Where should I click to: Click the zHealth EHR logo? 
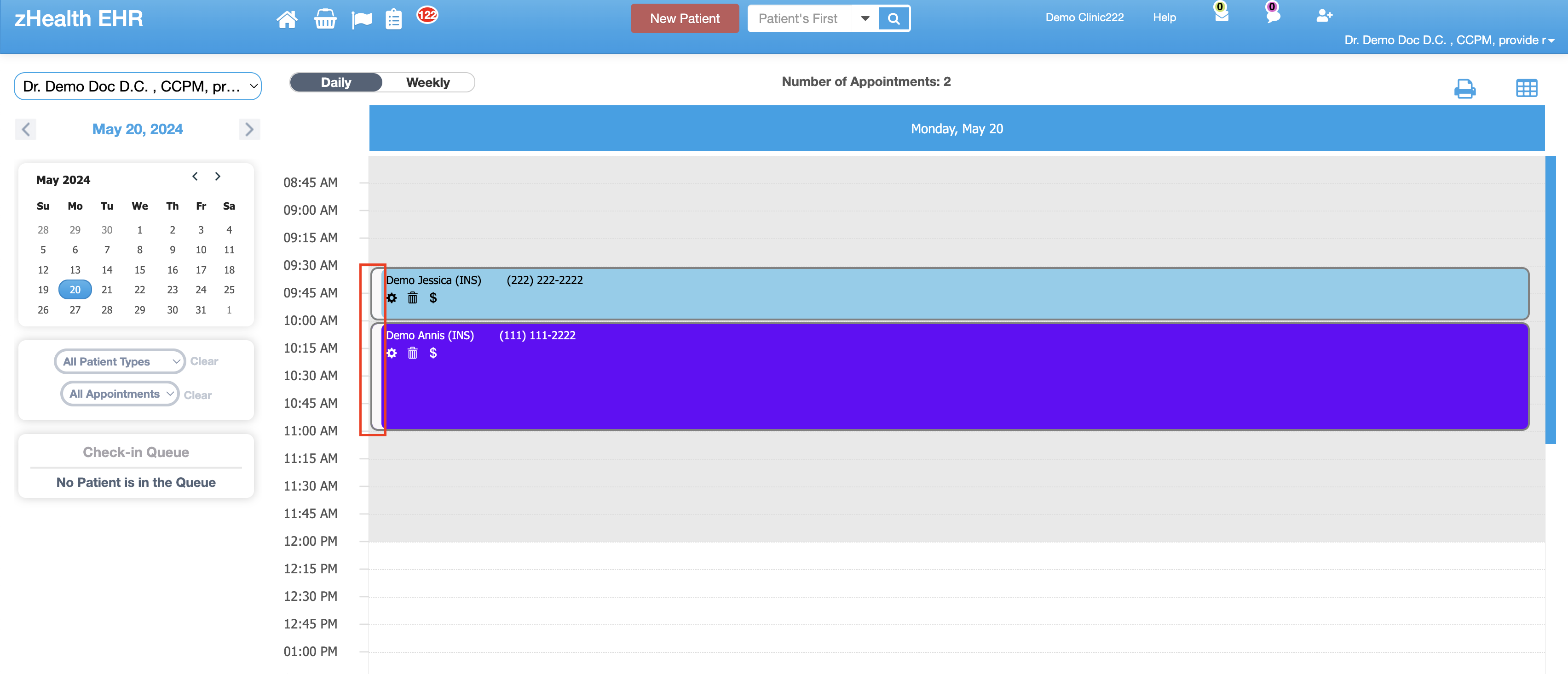(x=79, y=19)
